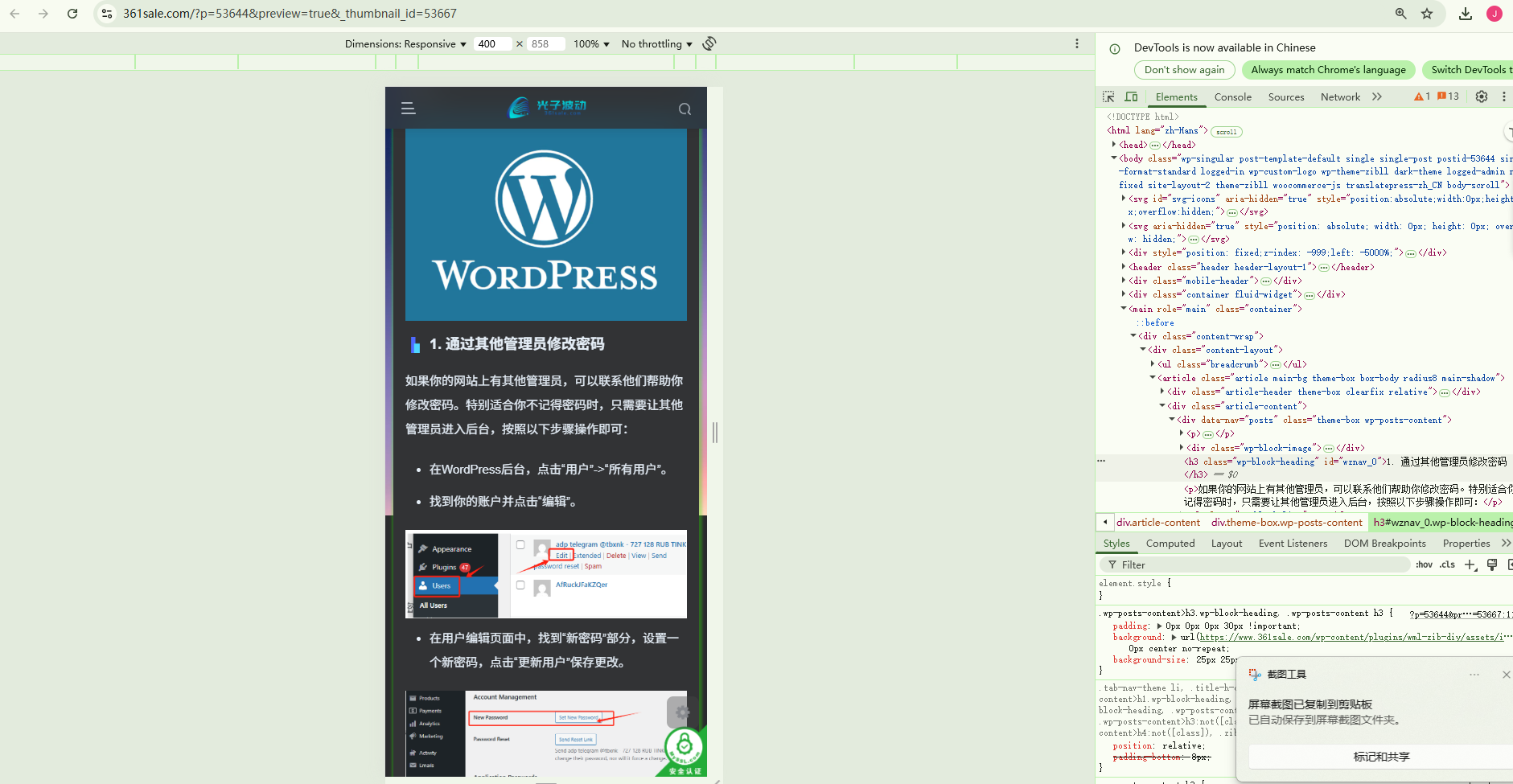Switch to the Computed styles pane
The width and height of the screenshot is (1513, 784).
coord(1171,543)
